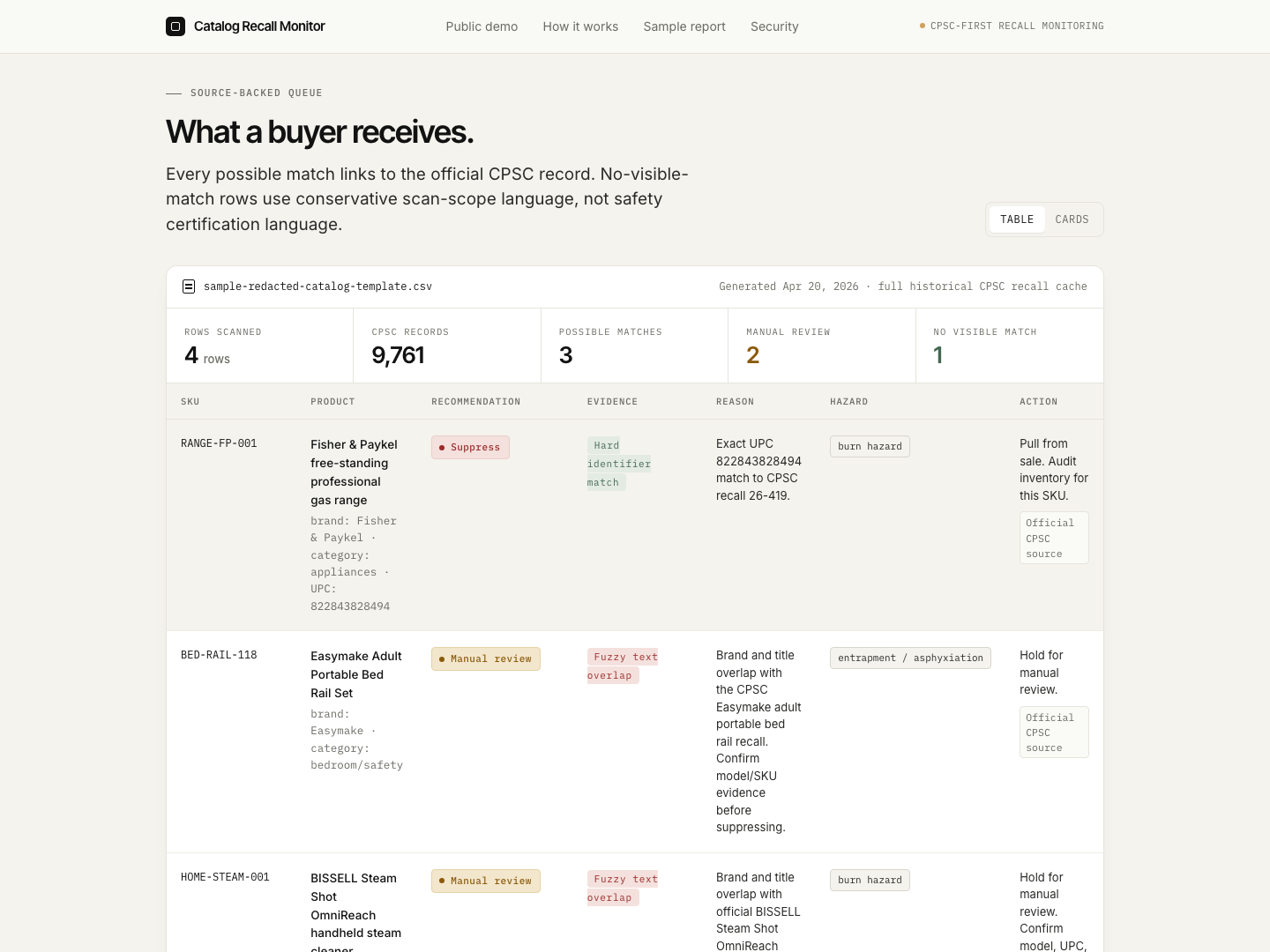
Task: Click the ROWS SCANNED stat showing 4 rows
Action: pos(260,346)
